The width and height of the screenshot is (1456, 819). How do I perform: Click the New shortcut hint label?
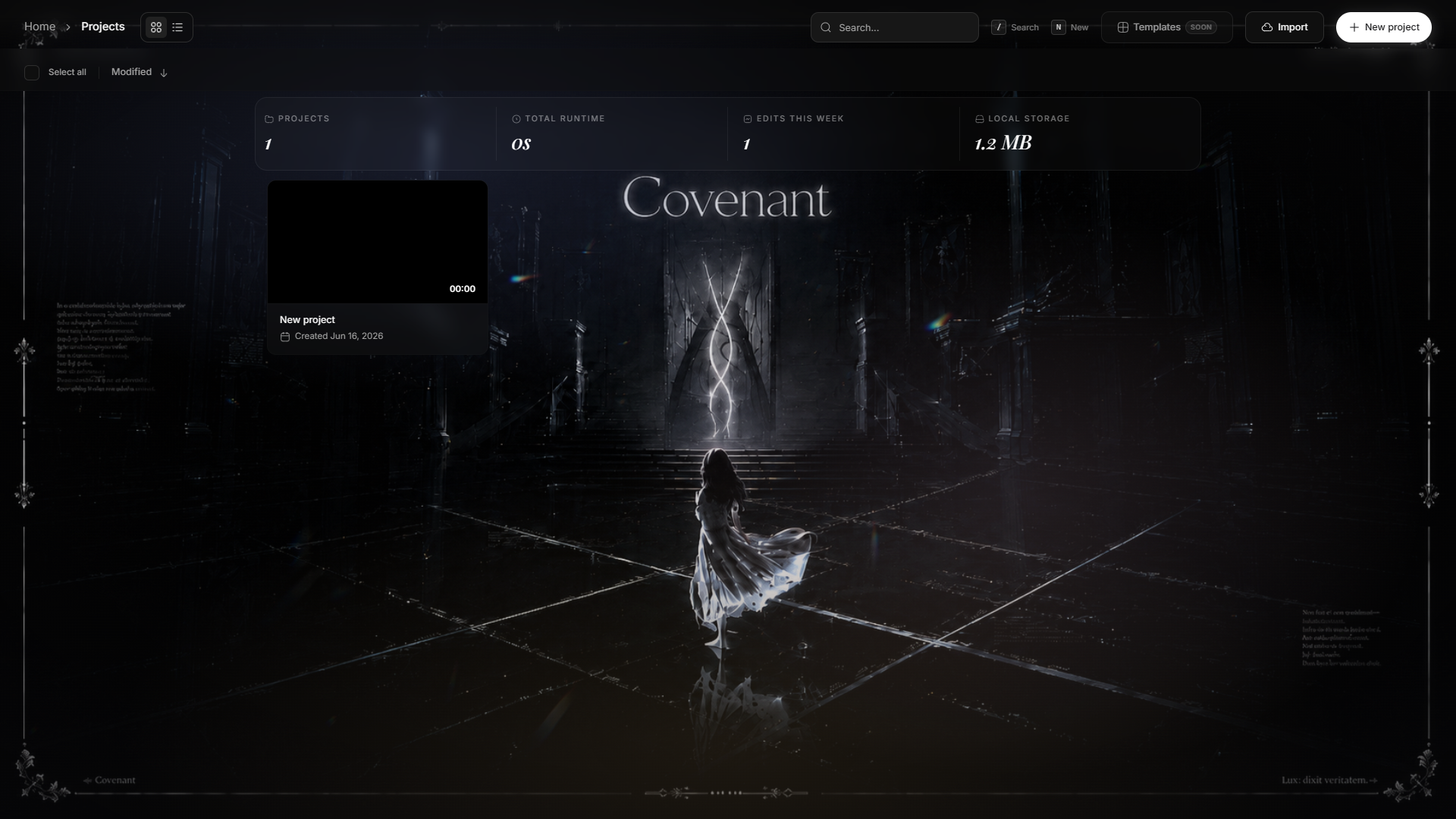(1079, 27)
